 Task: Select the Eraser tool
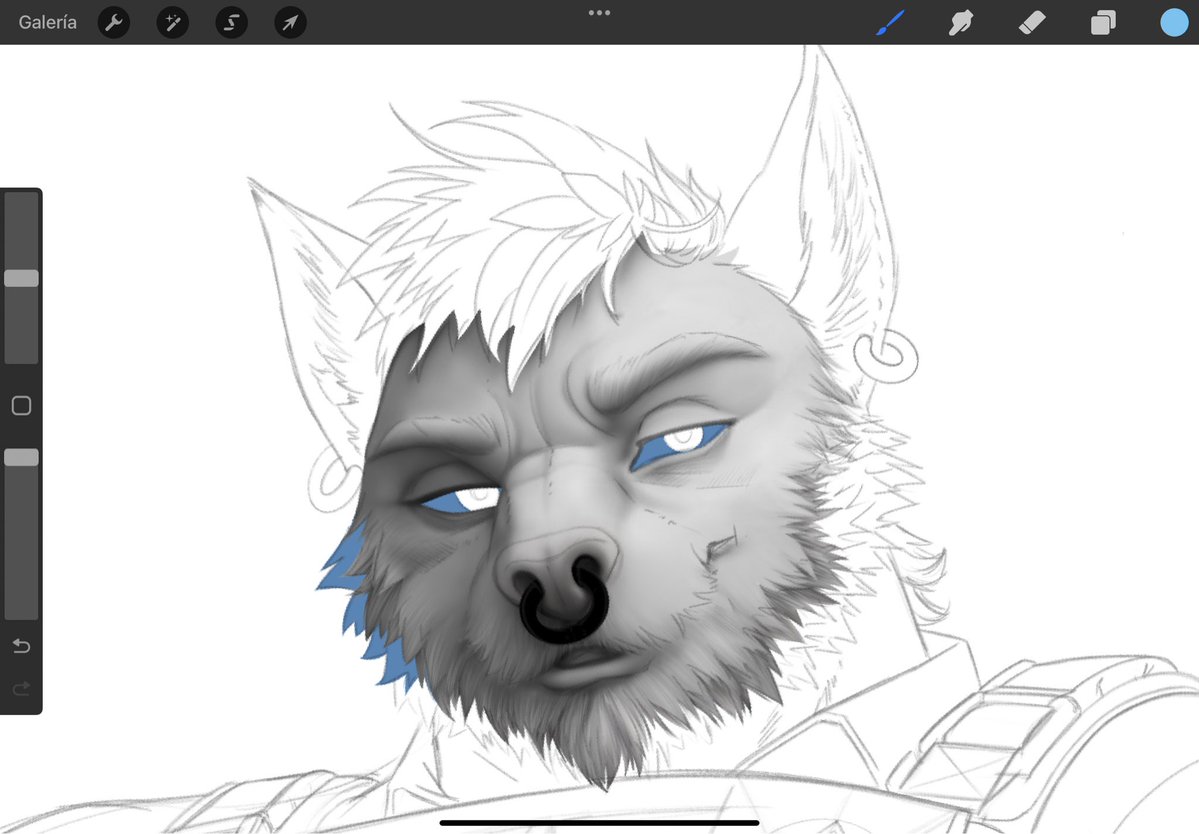tap(1032, 22)
